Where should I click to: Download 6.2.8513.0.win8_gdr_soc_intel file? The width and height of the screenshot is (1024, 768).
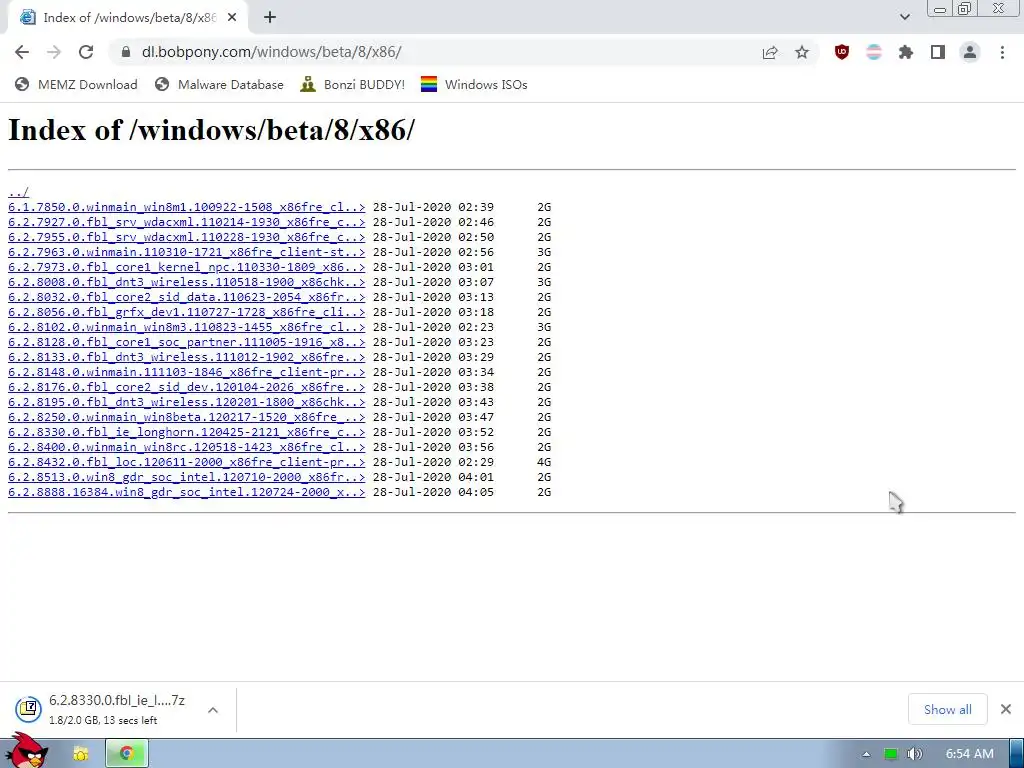[x=186, y=477]
